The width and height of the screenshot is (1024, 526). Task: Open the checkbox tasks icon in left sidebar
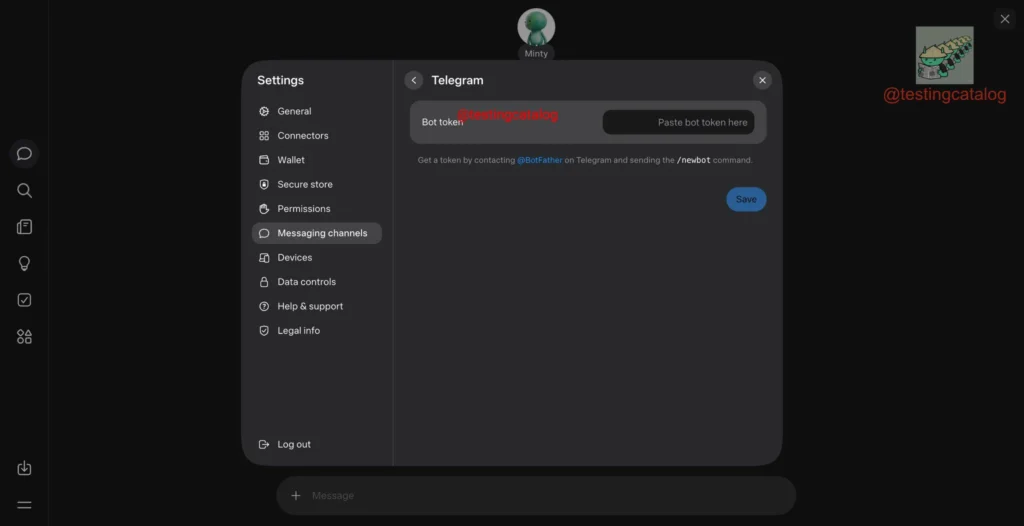(x=24, y=300)
